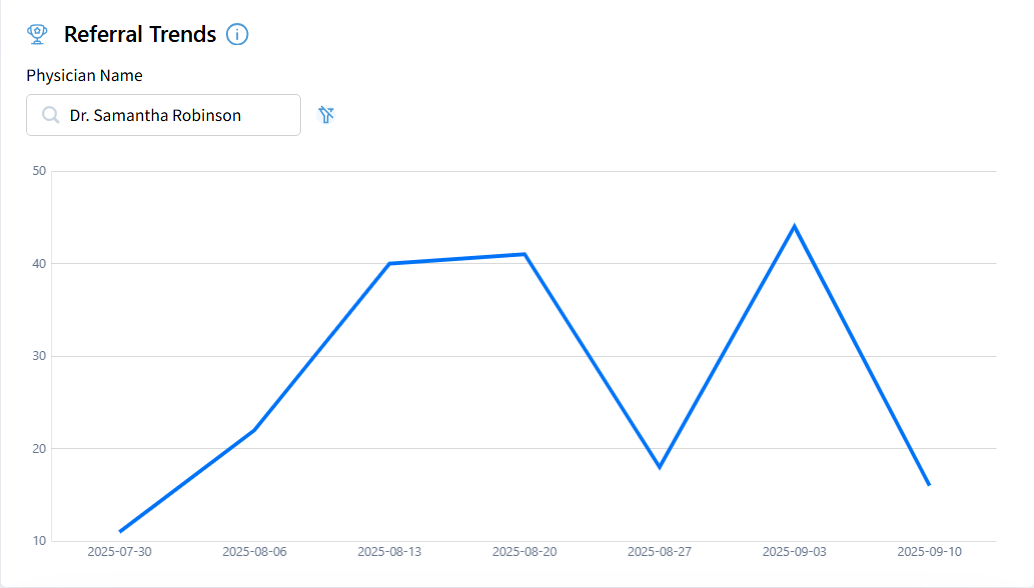This screenshot has width=1034, height=588.
Task: Click the info icon beside Referral Trends
Action: point(237,34)
